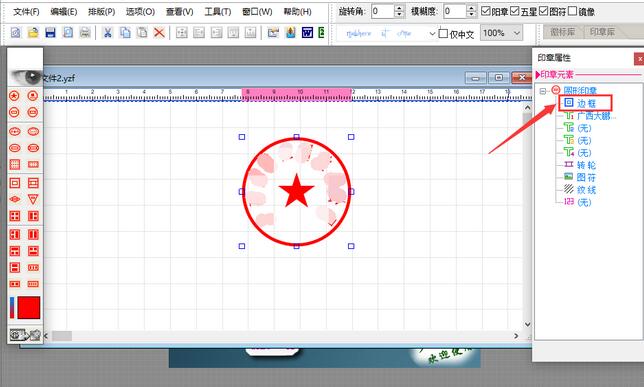Click the paste clipboard icon
Viewport: 644px width, 387px height.
tap(142, 32)
